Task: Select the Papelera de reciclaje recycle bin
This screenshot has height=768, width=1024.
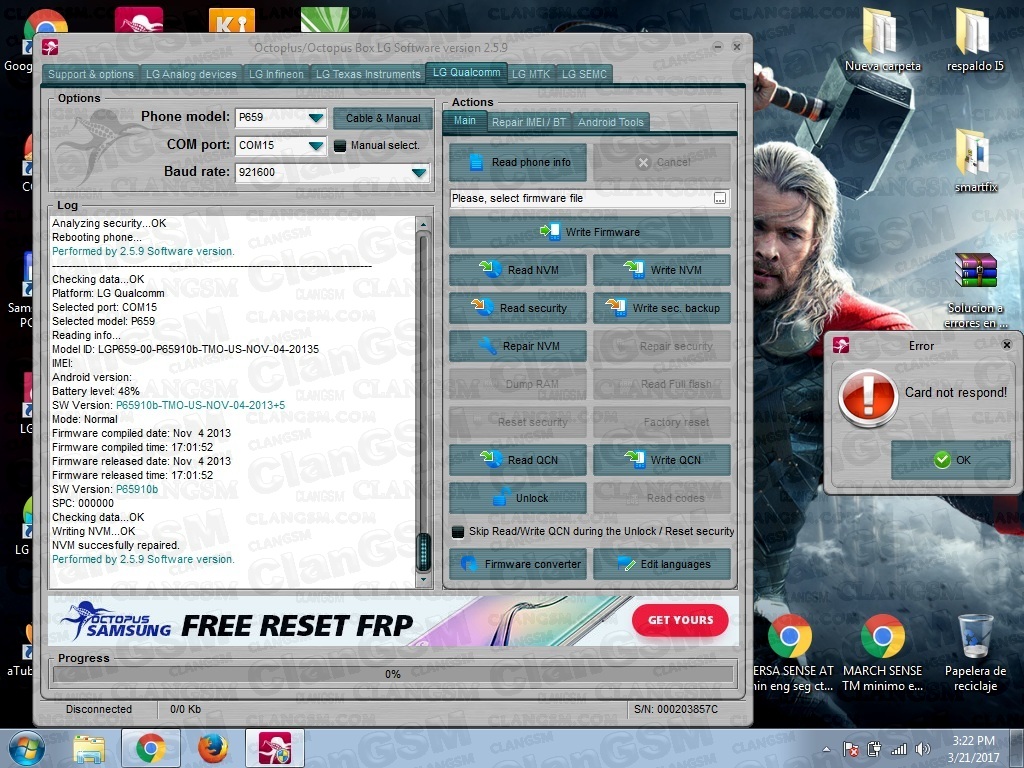Action: coord(976,653)
